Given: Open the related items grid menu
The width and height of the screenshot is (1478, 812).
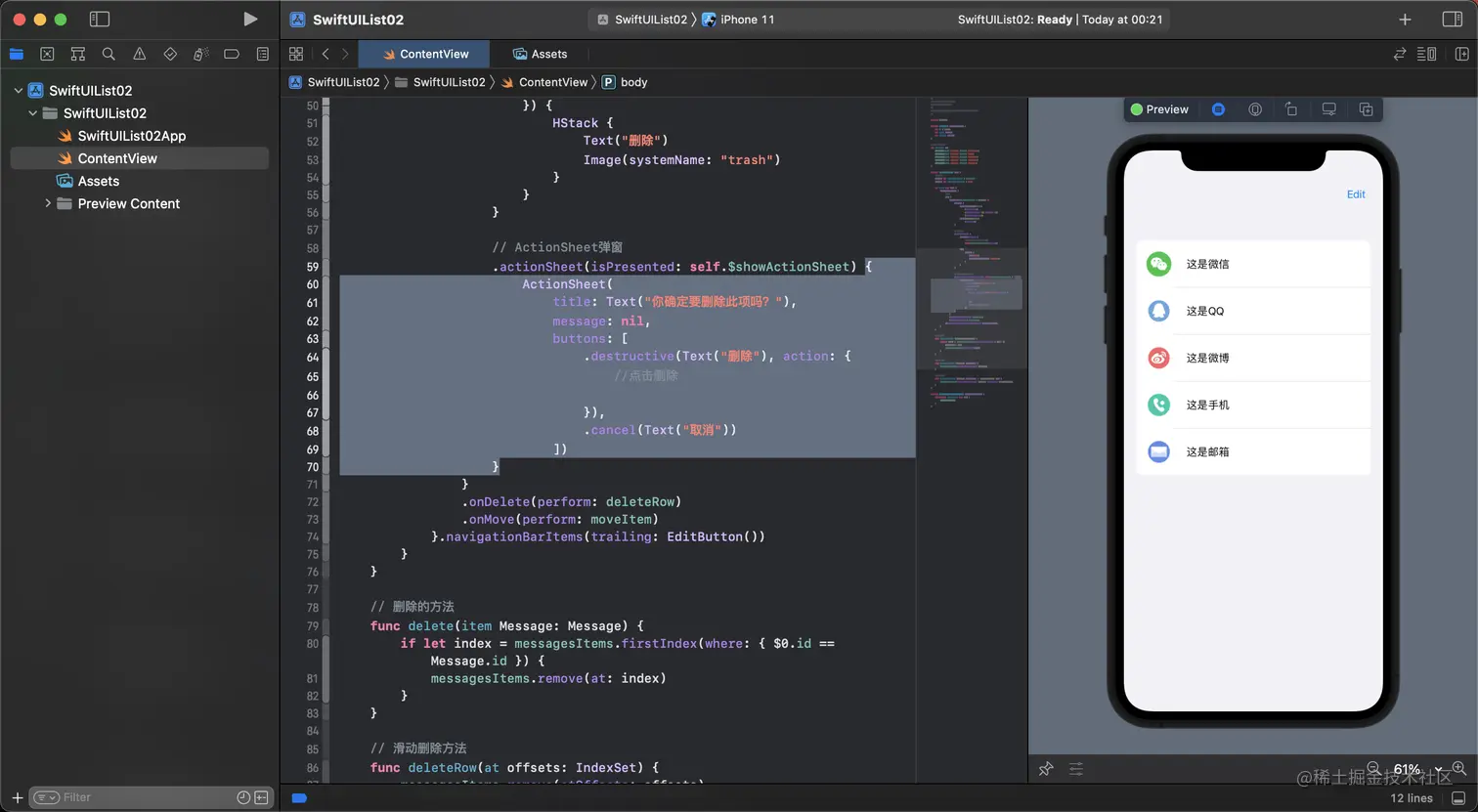Looking at the screenshot, I should (x=296, y=54).
